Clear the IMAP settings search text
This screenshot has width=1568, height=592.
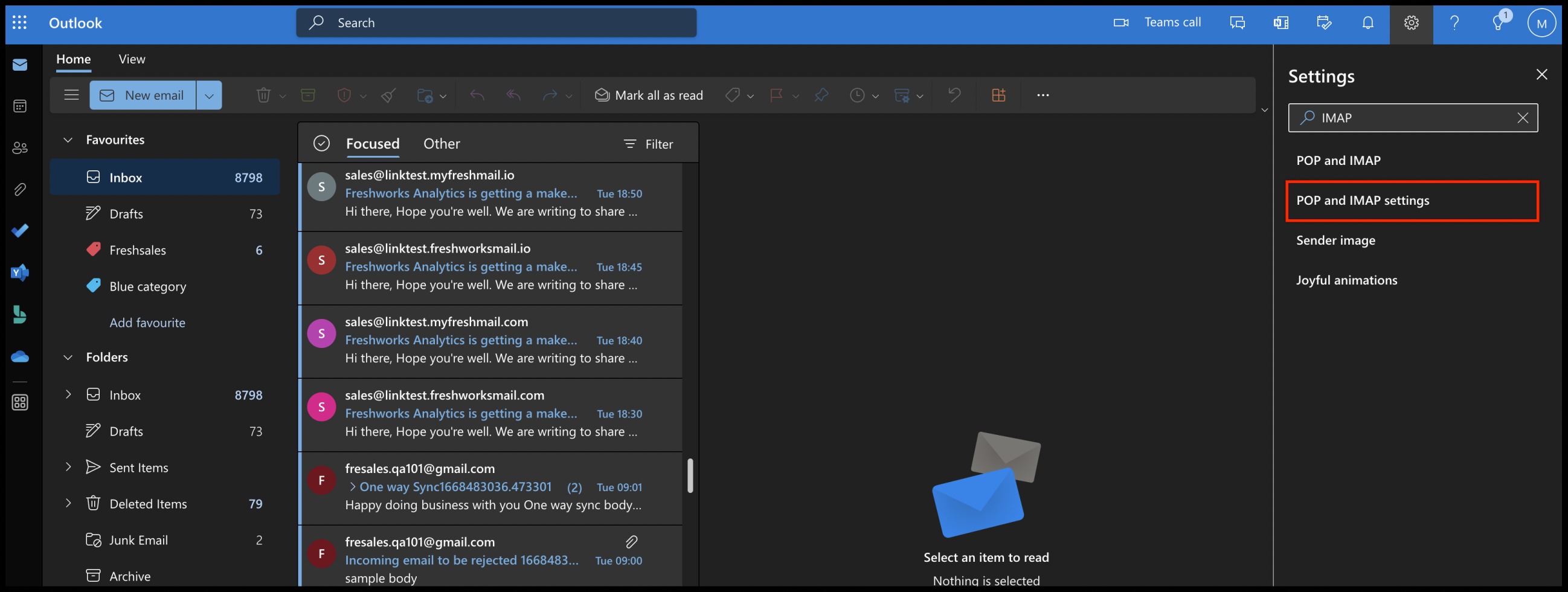click(x=1522, y=118)
